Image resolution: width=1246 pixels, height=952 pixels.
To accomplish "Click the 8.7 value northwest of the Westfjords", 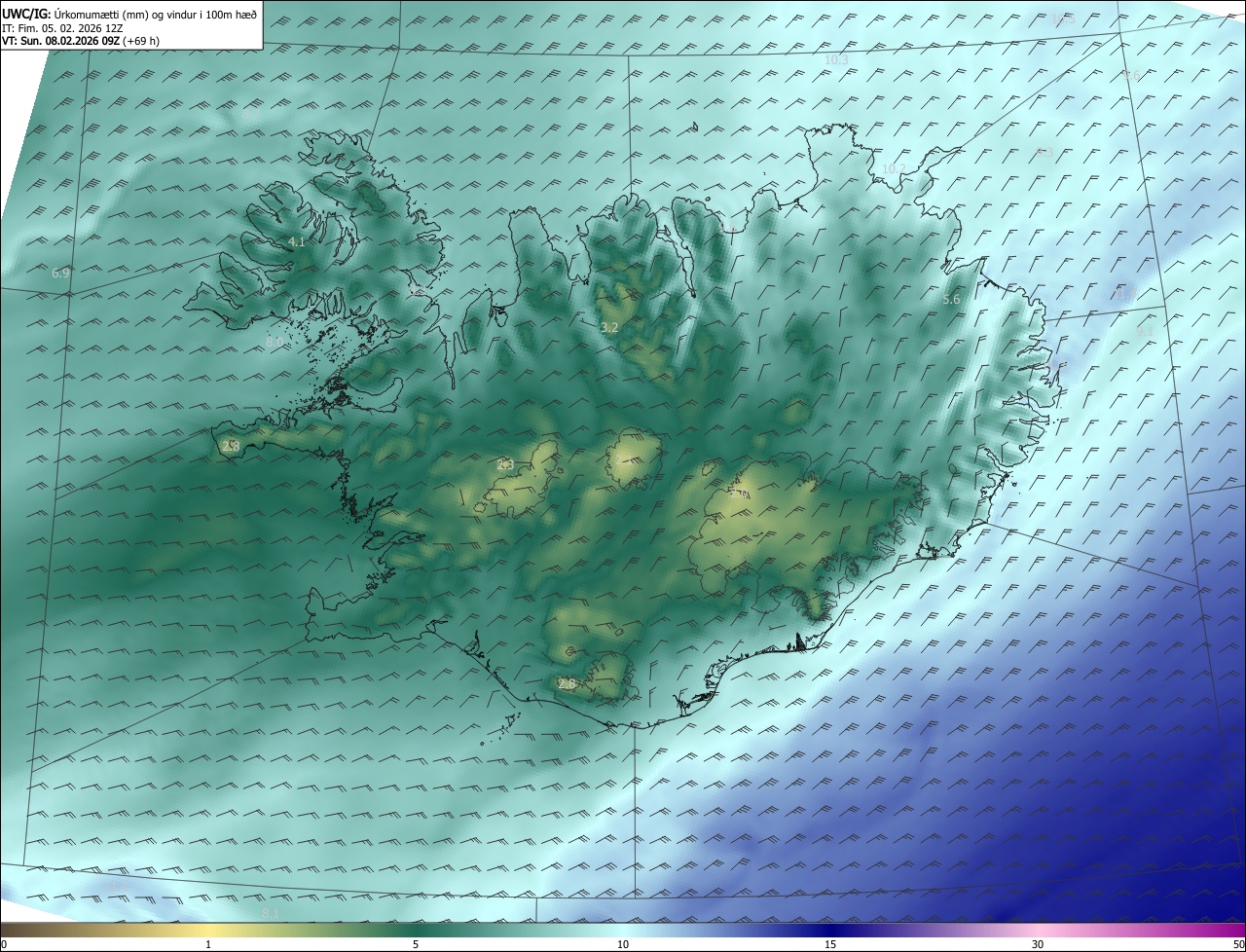I will click(250, 115).
